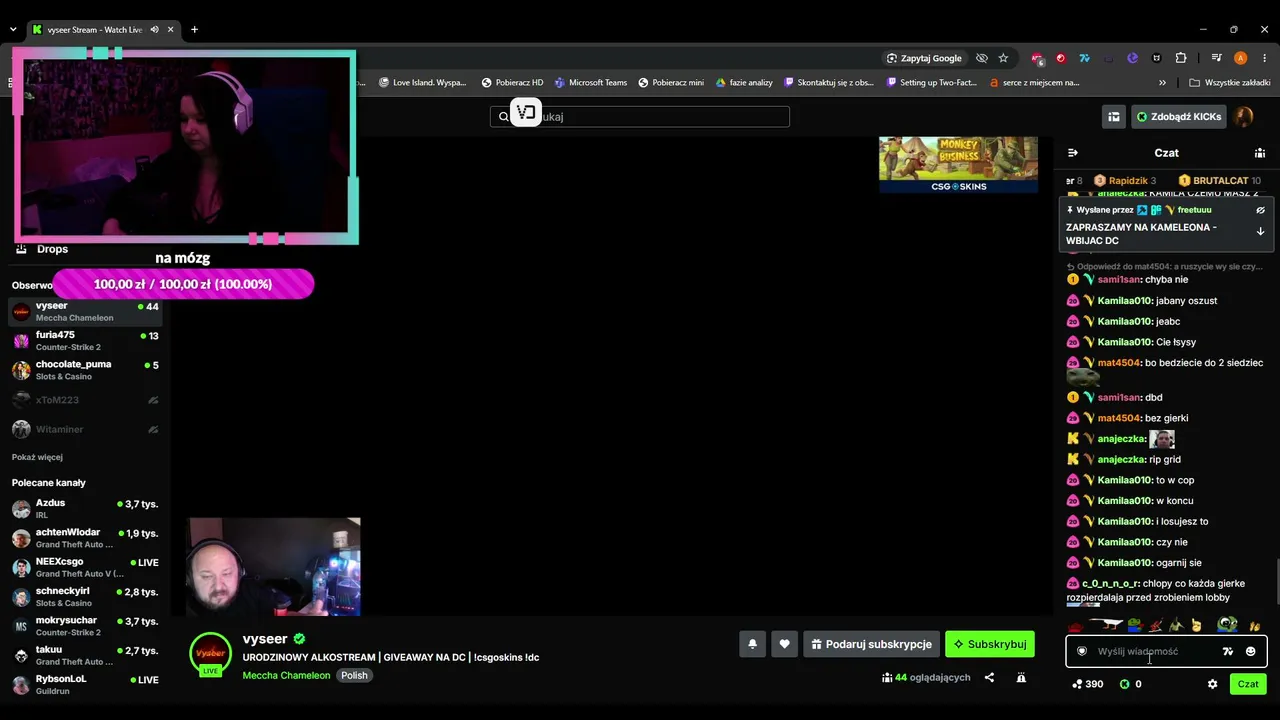Open the media control icon in Chrome toolbar
The height and width of the screenshot is (720, 1280).
[1216, 58]
